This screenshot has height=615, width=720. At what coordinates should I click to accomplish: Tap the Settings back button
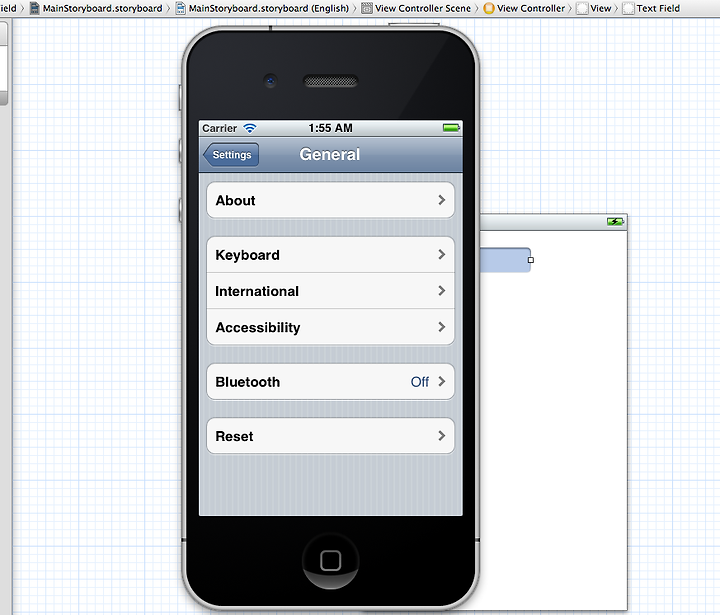[x=231, y=155]
